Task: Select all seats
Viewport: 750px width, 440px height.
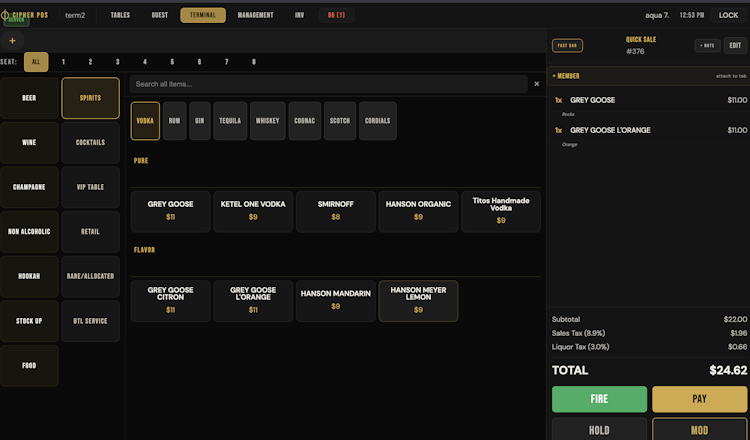Action: [36, 62]
